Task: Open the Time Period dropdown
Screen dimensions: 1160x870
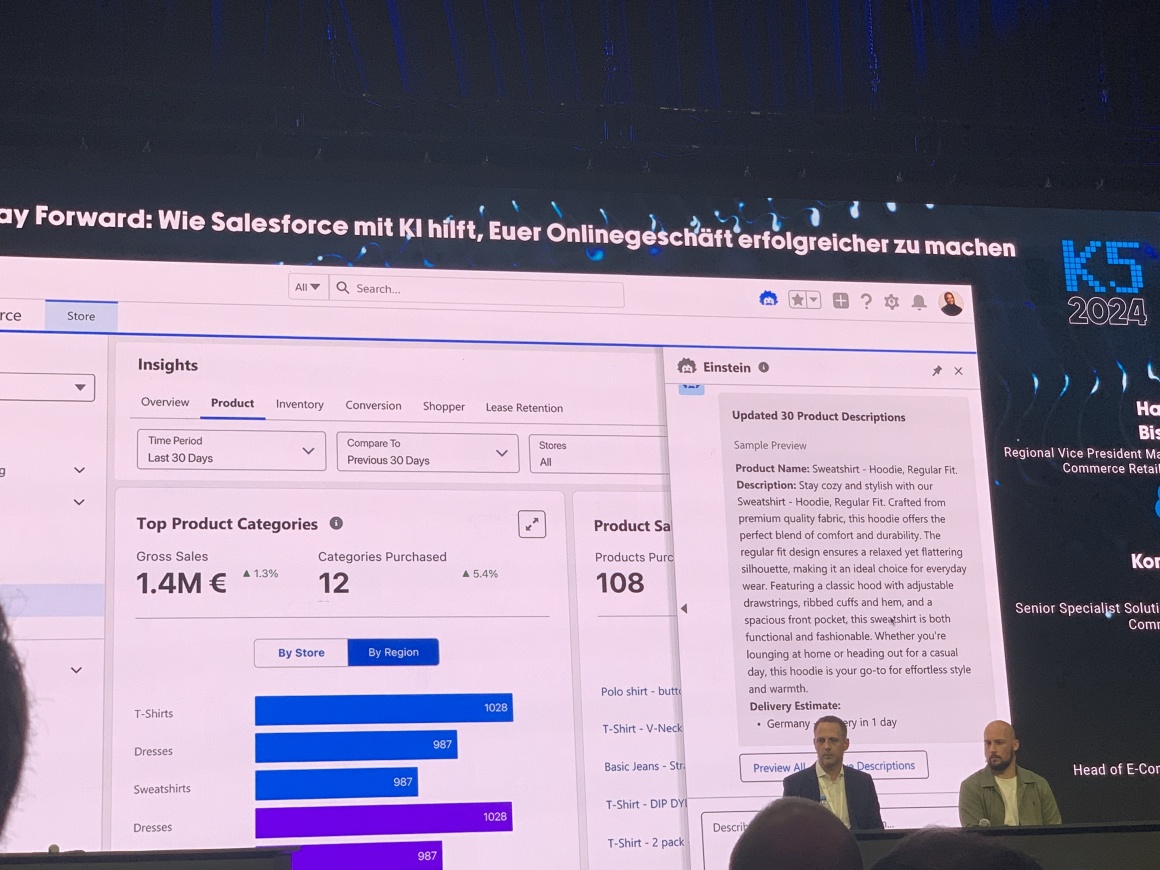Action: [231, 450]
